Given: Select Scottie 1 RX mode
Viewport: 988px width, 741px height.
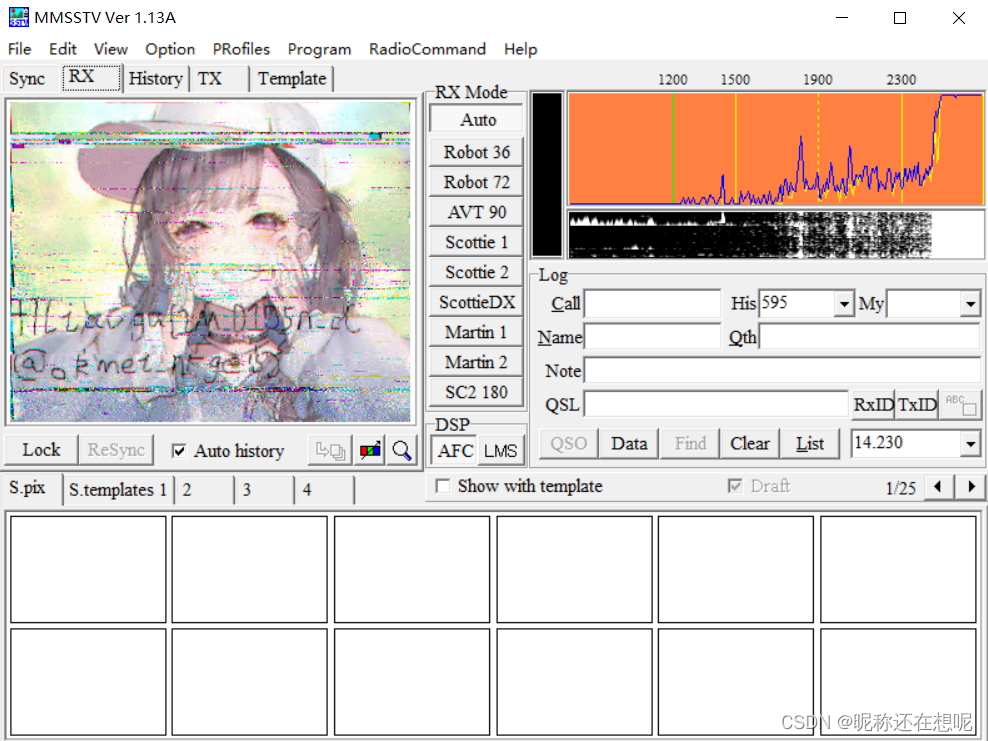Looking at the screenshot, I should 476,242.
